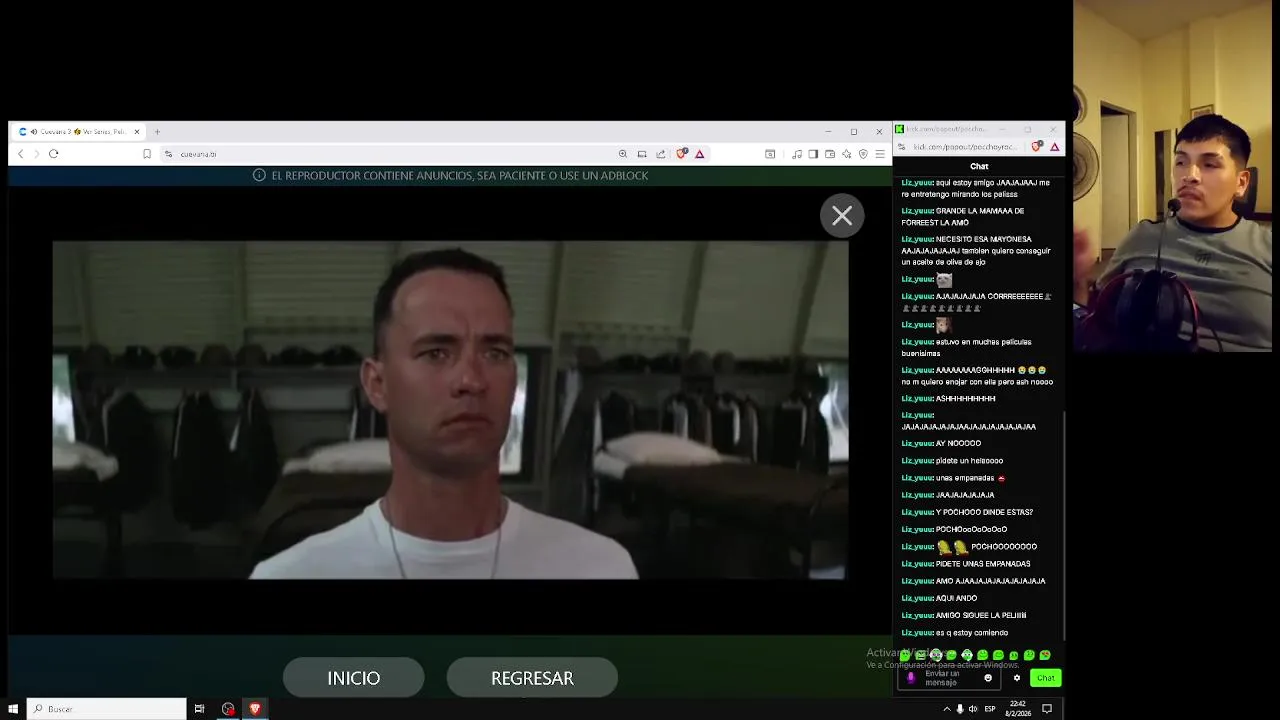Open the Windows notification center

[1047, 709]
